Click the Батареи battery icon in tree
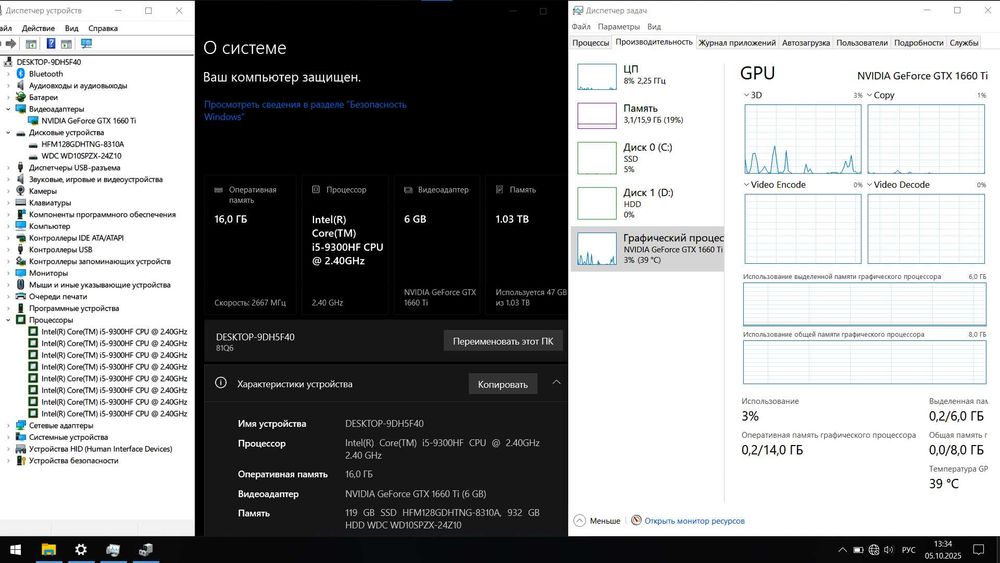The width and height of the screenshot is (1000, 563). coord(20,97)
